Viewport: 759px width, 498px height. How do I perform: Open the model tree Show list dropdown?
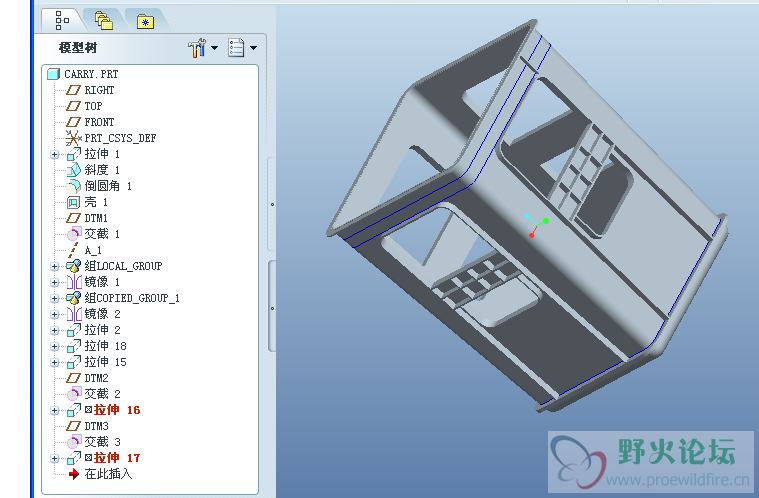242,47
